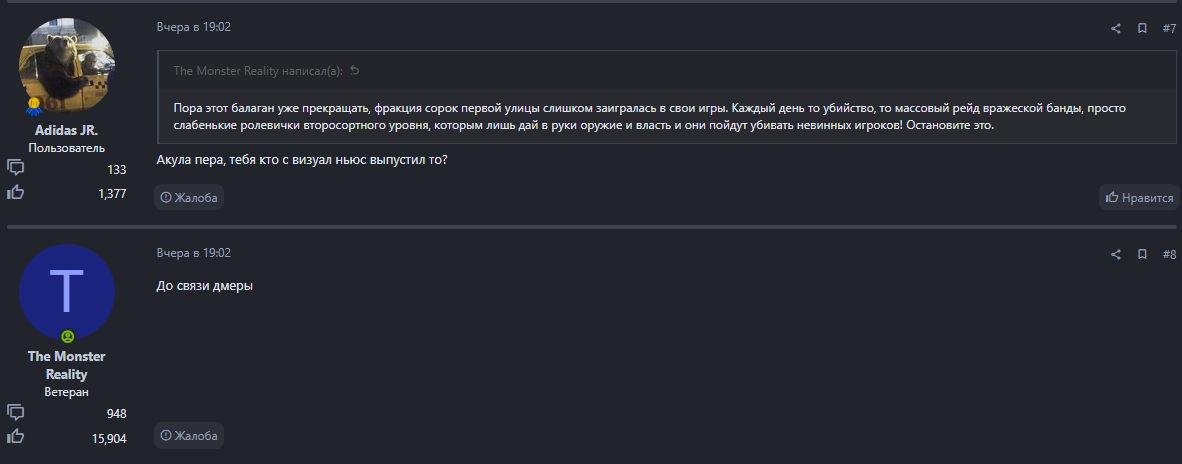Report post #8 with the Жалоба button

[189, 436]
